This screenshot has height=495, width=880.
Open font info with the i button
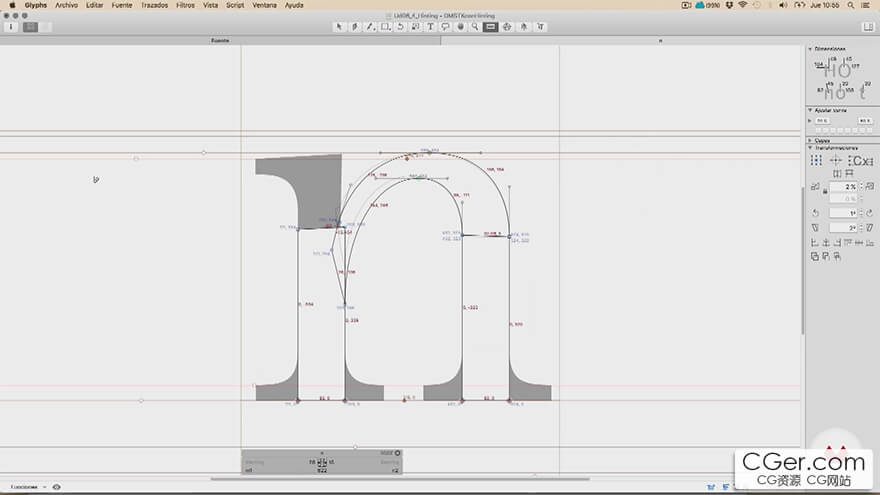11,26
